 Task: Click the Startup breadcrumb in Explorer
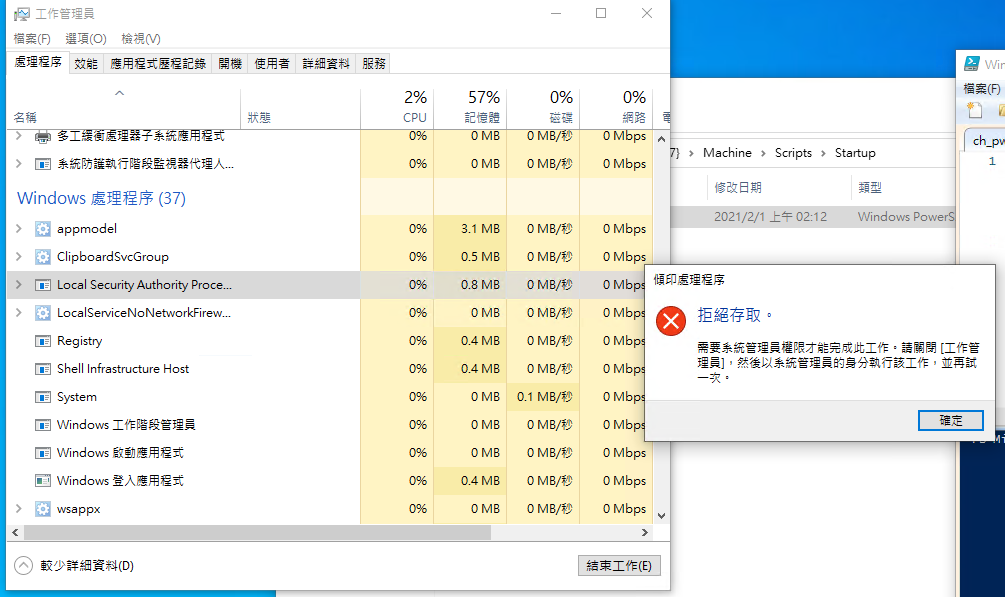[x=855, y=153]
